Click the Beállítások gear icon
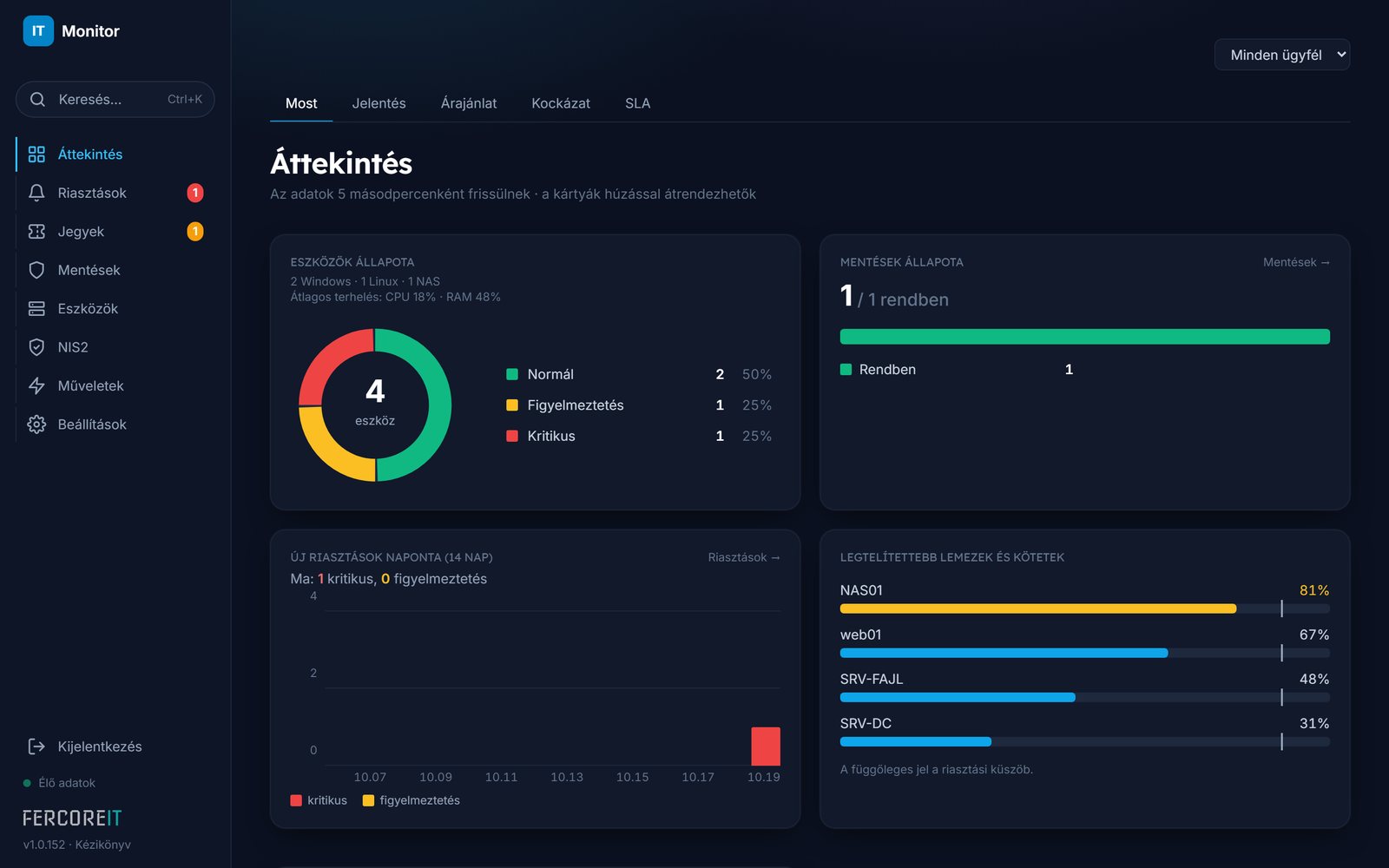The height and width of the screenshot is (868, 1389). coord(36,424)
